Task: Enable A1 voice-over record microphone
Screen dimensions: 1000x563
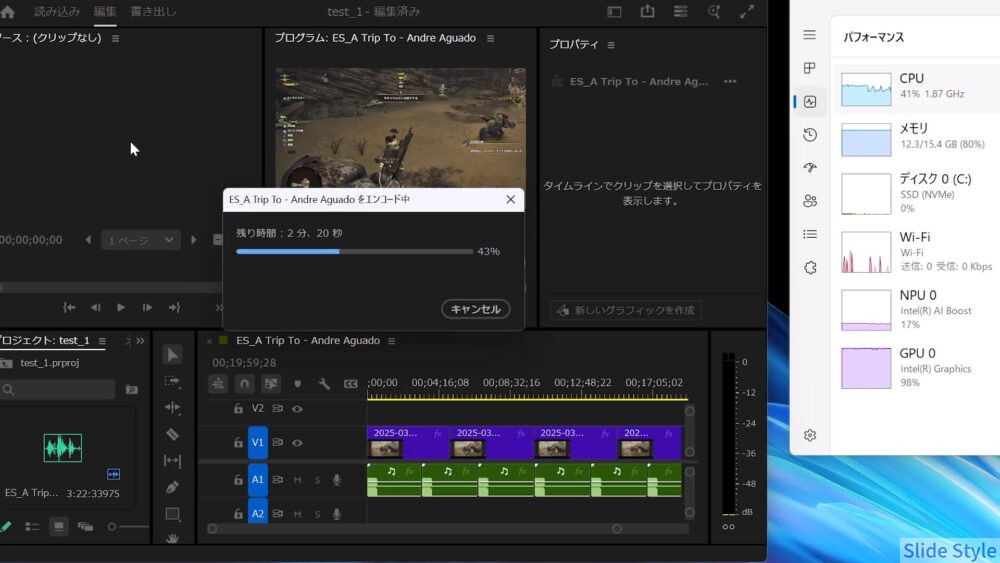Action: coord(337,480)
